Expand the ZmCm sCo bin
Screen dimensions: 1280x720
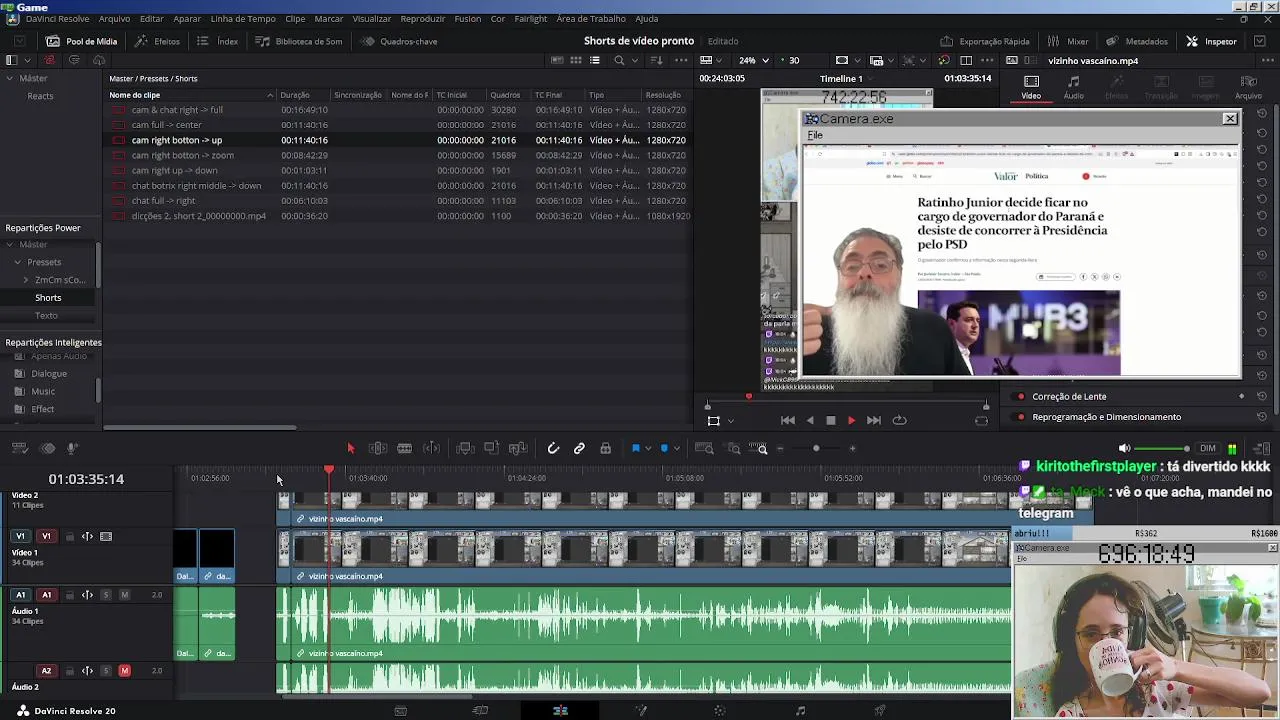point(26,280)
